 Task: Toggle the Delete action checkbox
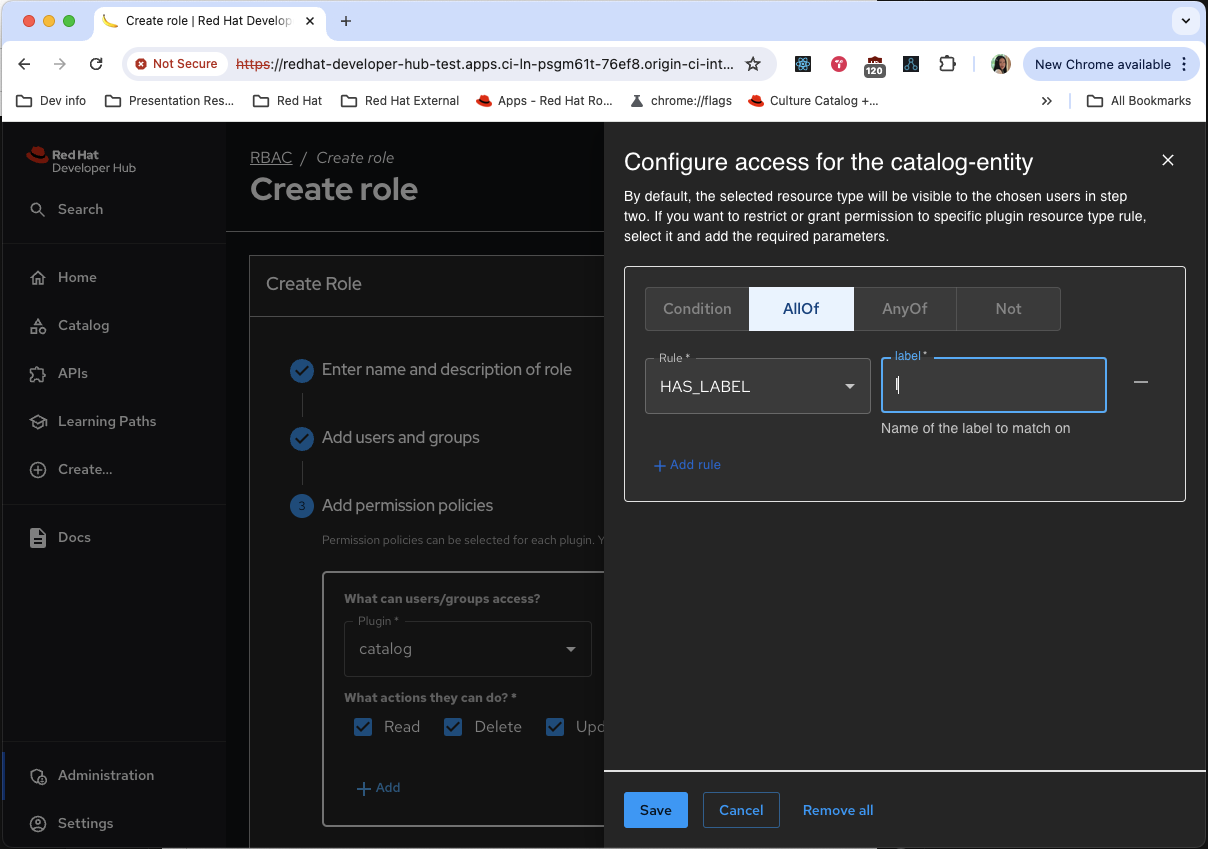[453, 727]
